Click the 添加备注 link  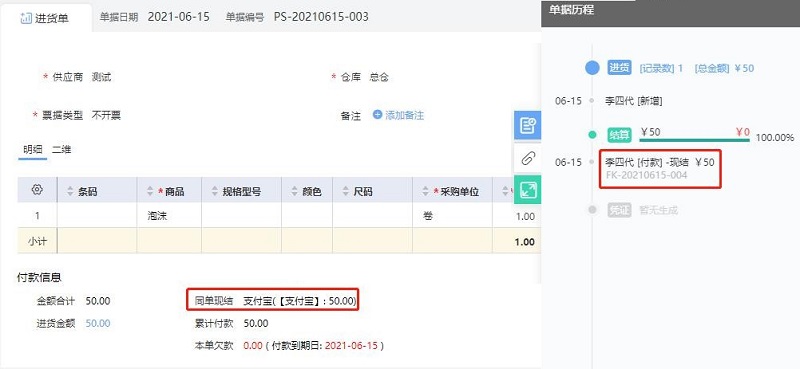[405, 115]
